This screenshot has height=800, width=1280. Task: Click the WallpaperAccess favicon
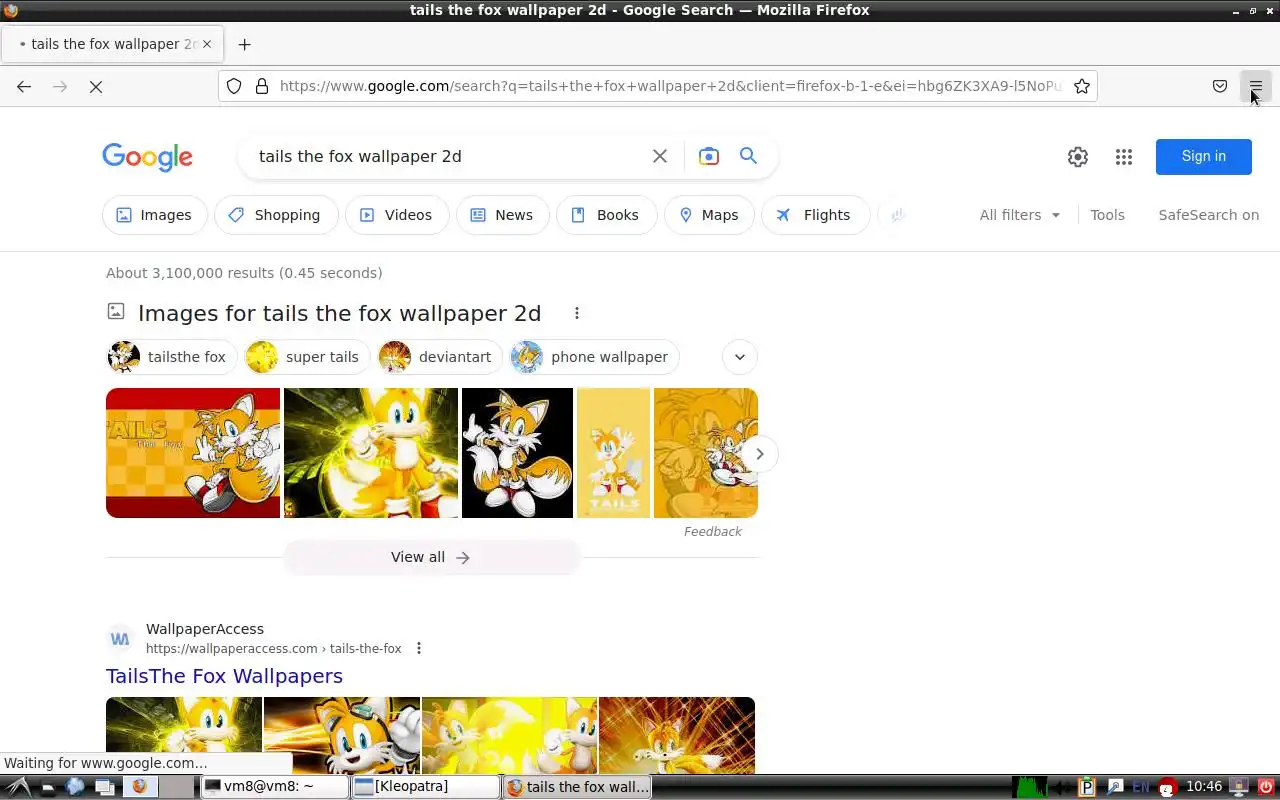coord(120,638)
